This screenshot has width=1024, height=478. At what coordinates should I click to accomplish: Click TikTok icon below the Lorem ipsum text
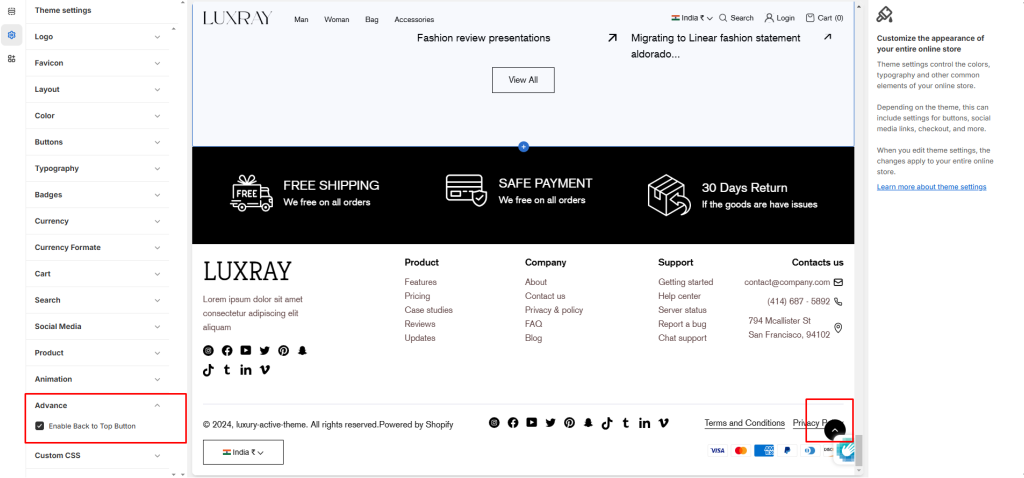point(208,370)
